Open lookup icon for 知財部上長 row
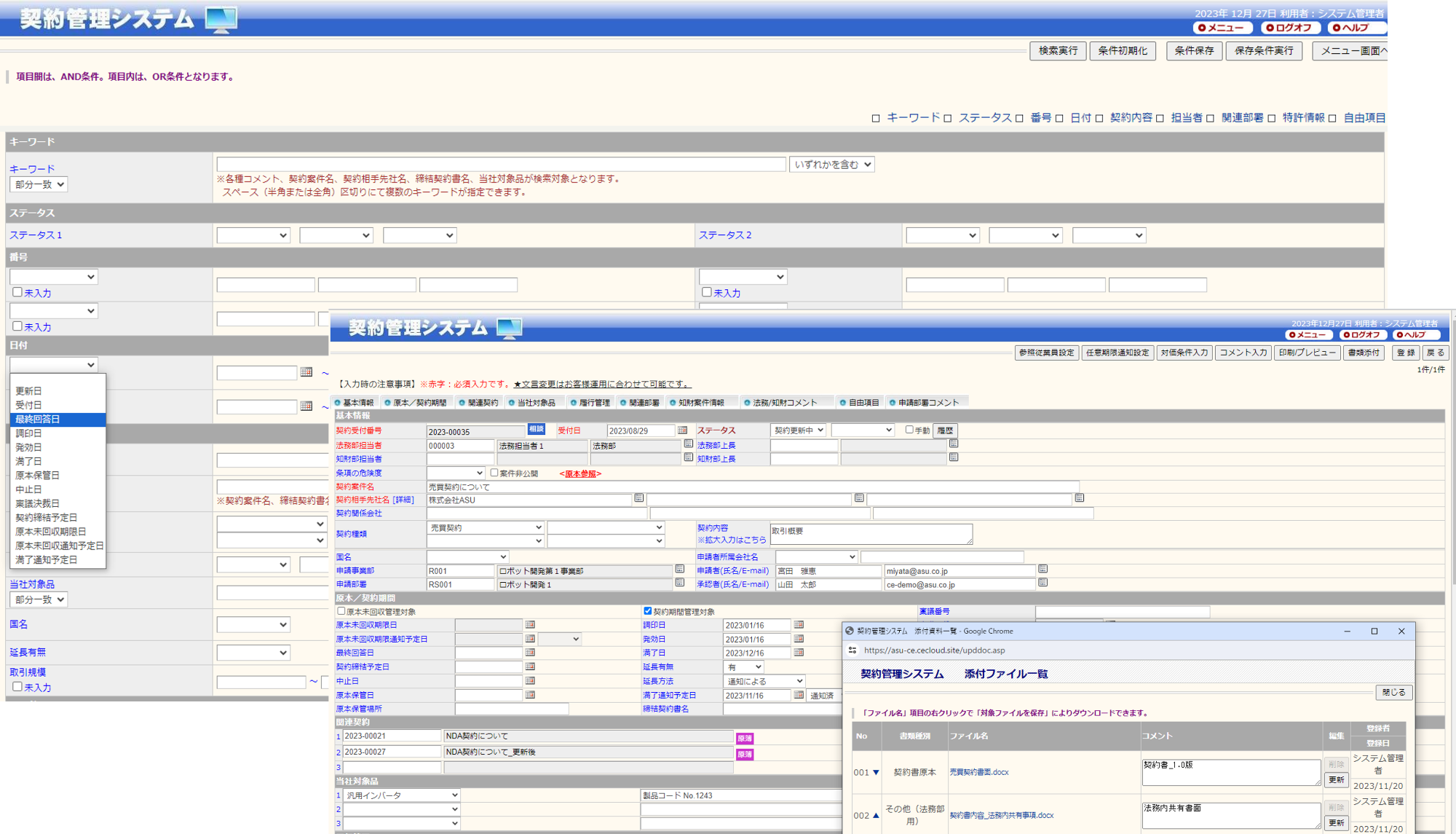The height and width of the screenshot is (834, 1456). 954,457
